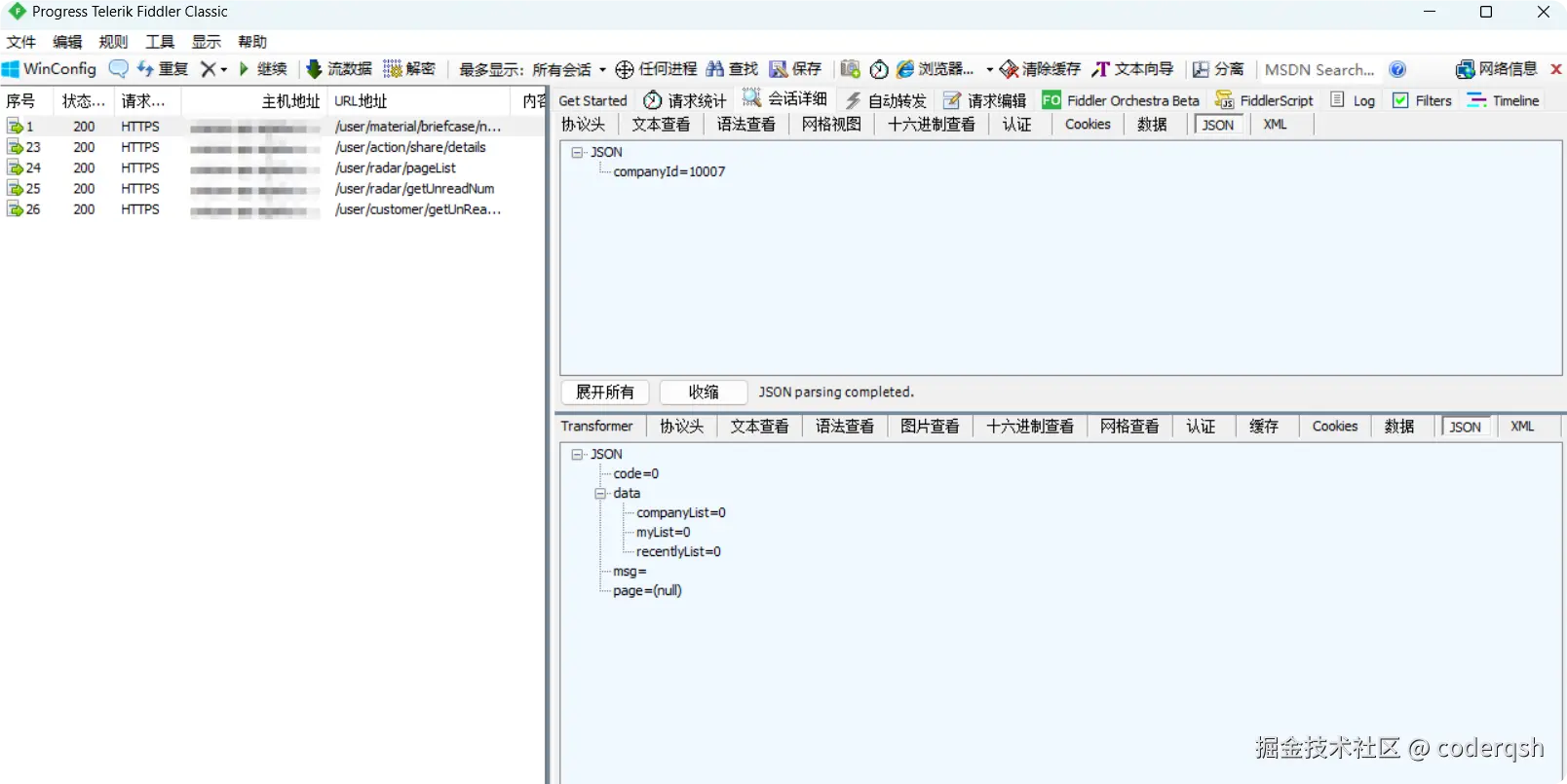
Task: Open the Log tab
Action: coord(1353,100)
